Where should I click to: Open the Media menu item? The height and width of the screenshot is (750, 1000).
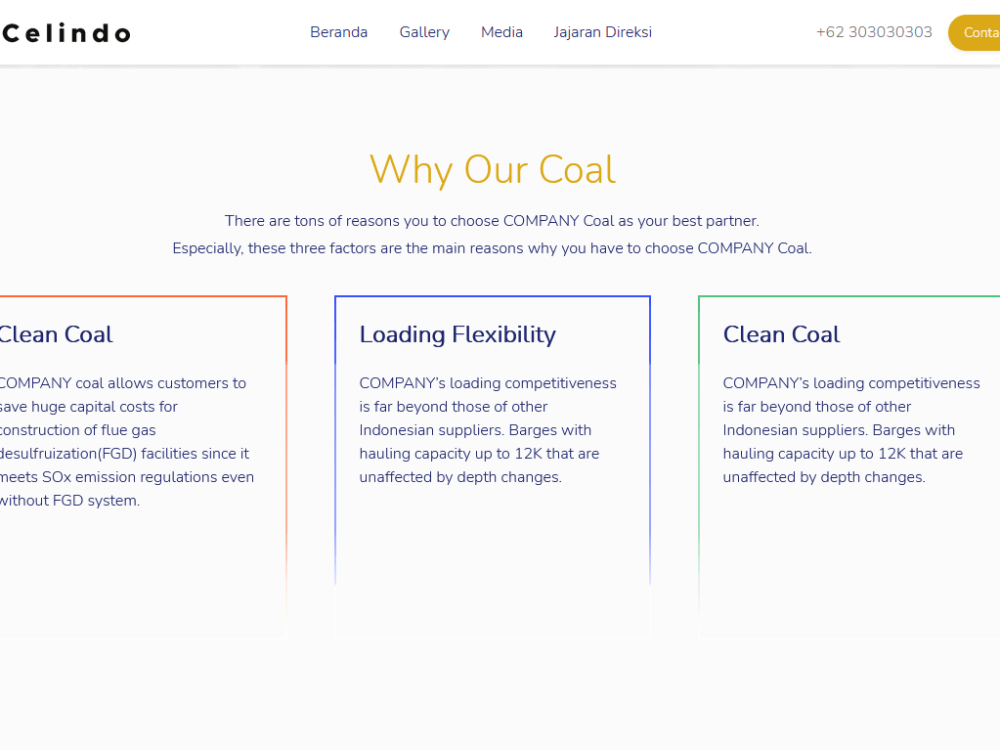click(501, 32)
